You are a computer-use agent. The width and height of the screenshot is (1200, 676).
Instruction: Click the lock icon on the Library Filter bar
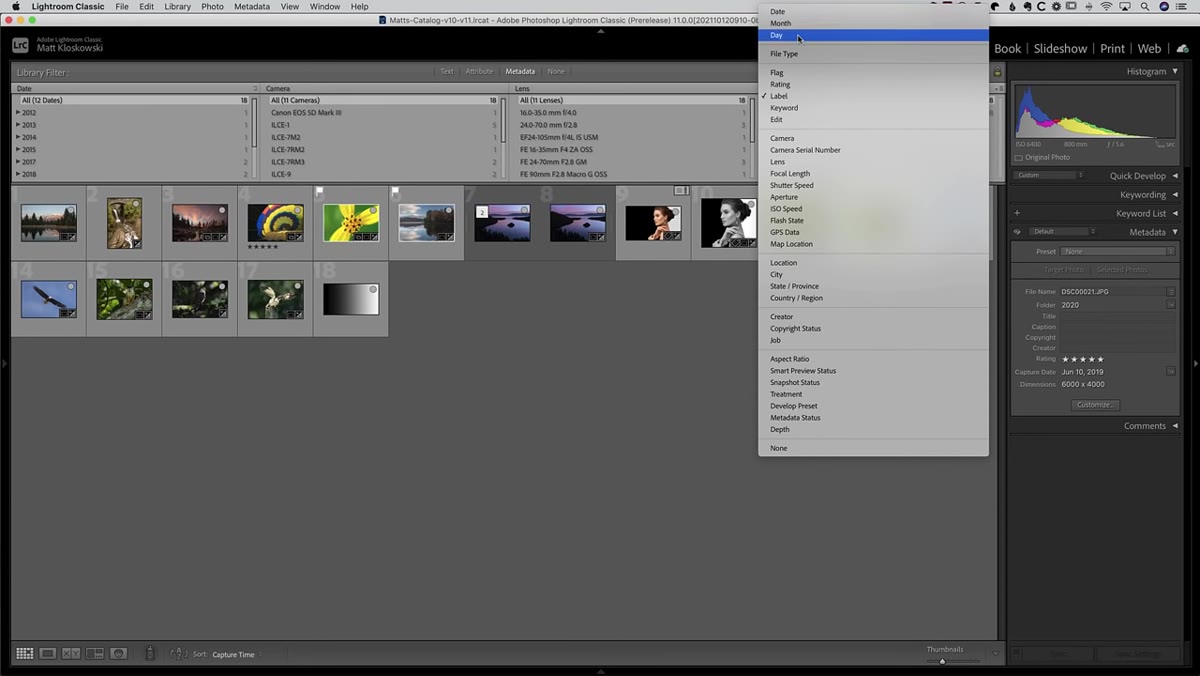click(997, 72)
